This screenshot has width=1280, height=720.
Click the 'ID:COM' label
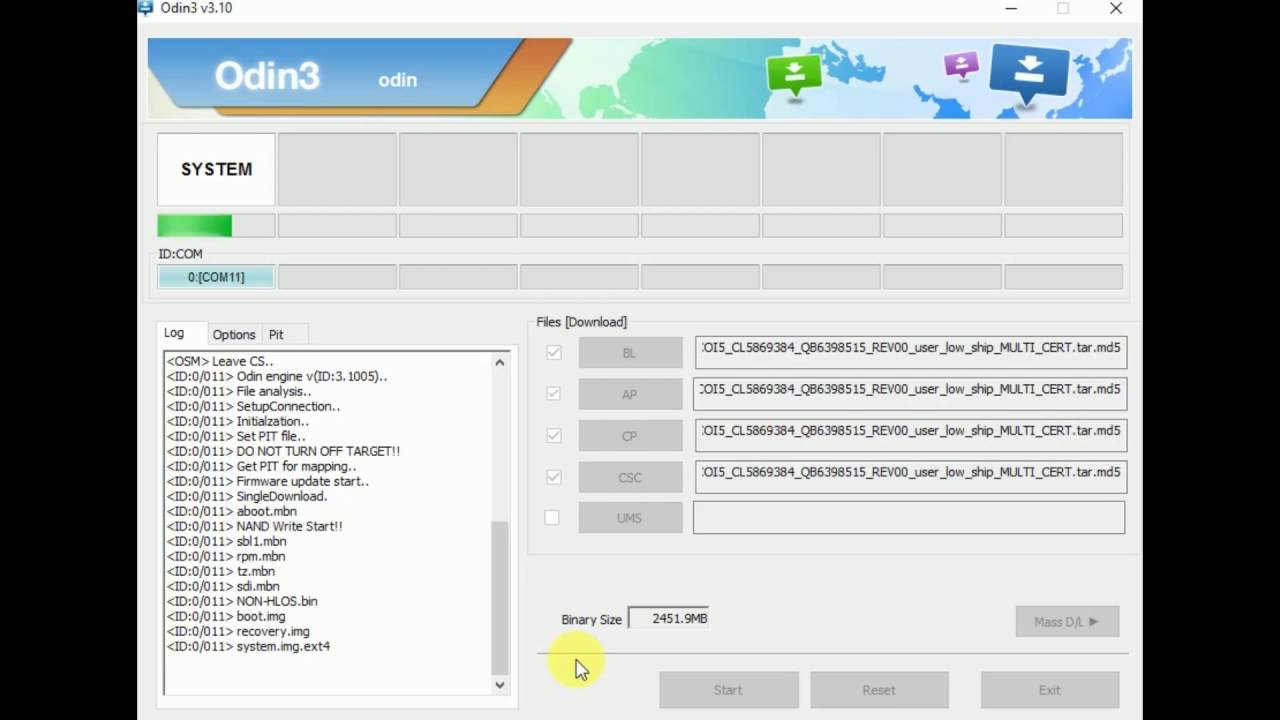click(180, 254)
